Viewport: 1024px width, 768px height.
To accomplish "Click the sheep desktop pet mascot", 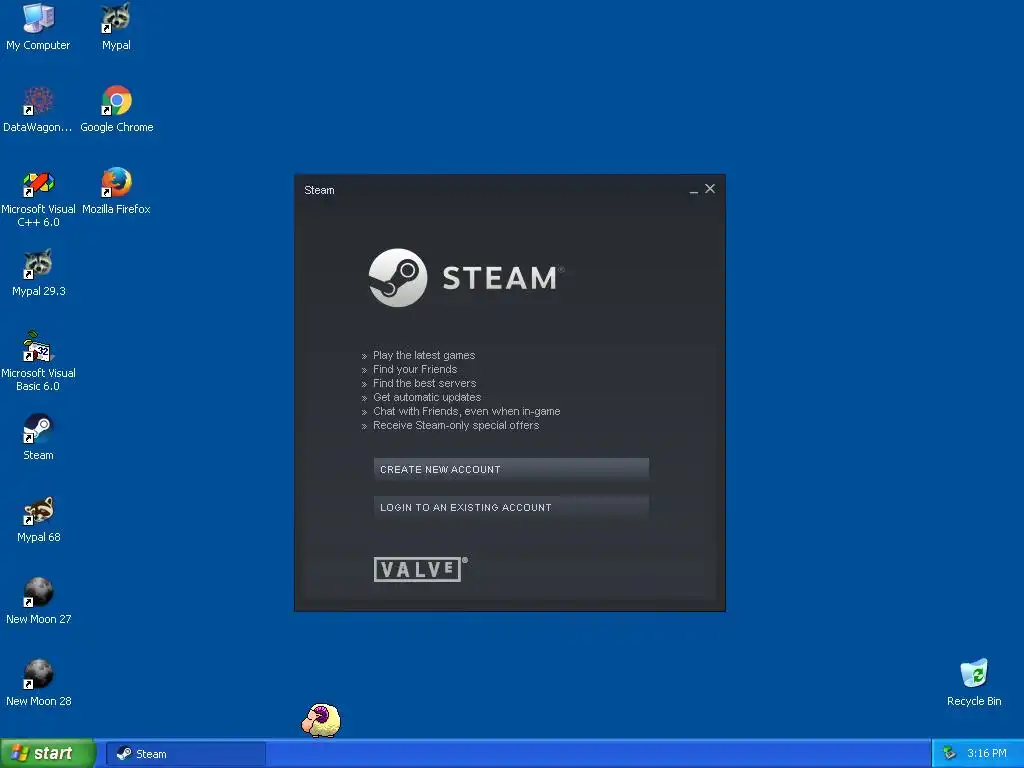I will click(x=321, y=720).
